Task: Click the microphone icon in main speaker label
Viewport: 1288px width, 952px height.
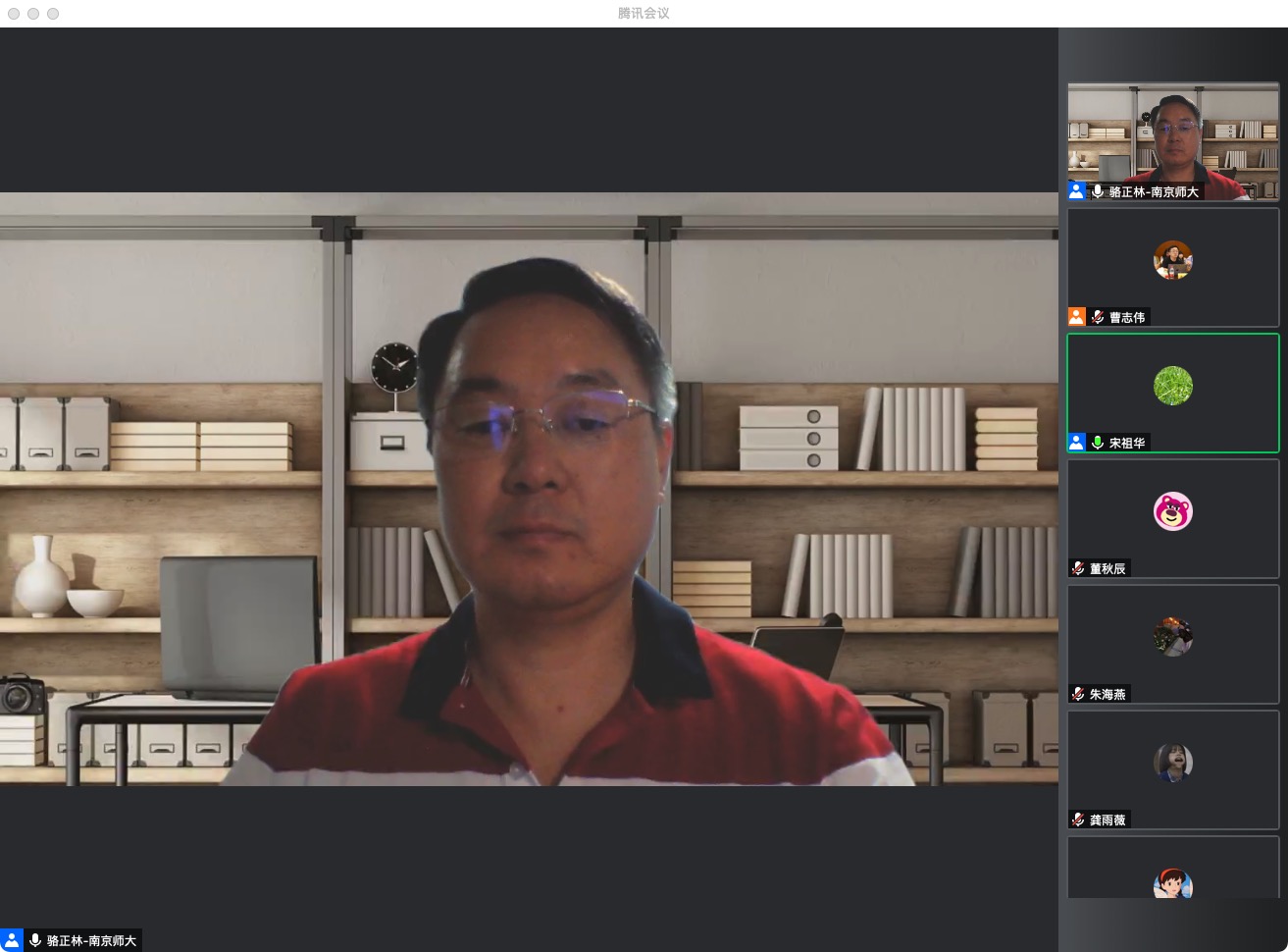Action: [x=35, y=940]
